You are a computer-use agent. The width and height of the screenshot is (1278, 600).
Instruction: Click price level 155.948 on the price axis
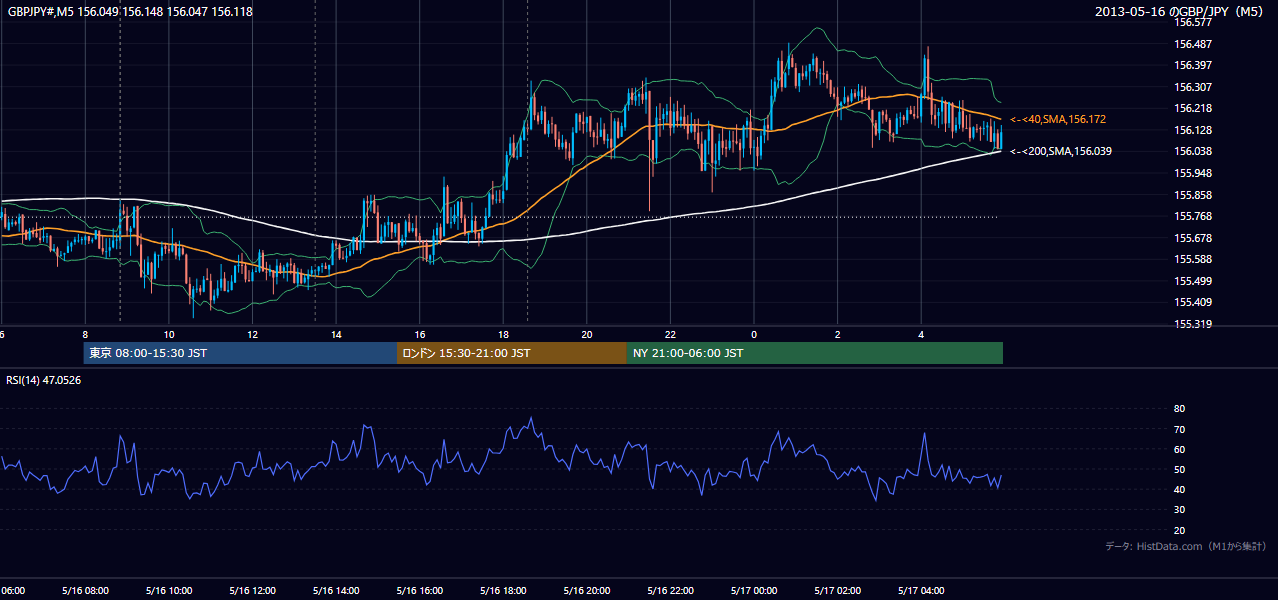tap(1193, 173)
